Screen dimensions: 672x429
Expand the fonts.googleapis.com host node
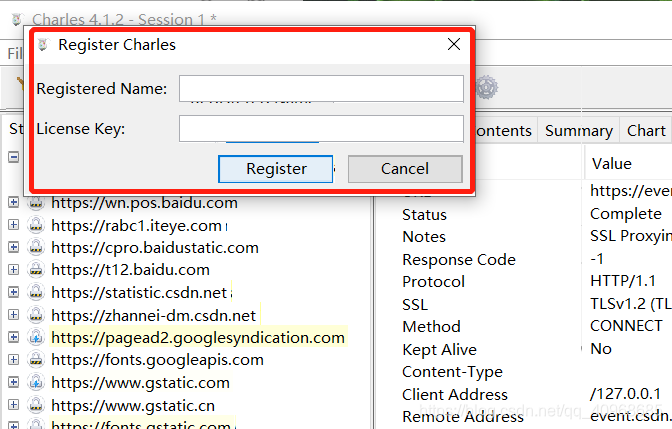tap(14, 360)
